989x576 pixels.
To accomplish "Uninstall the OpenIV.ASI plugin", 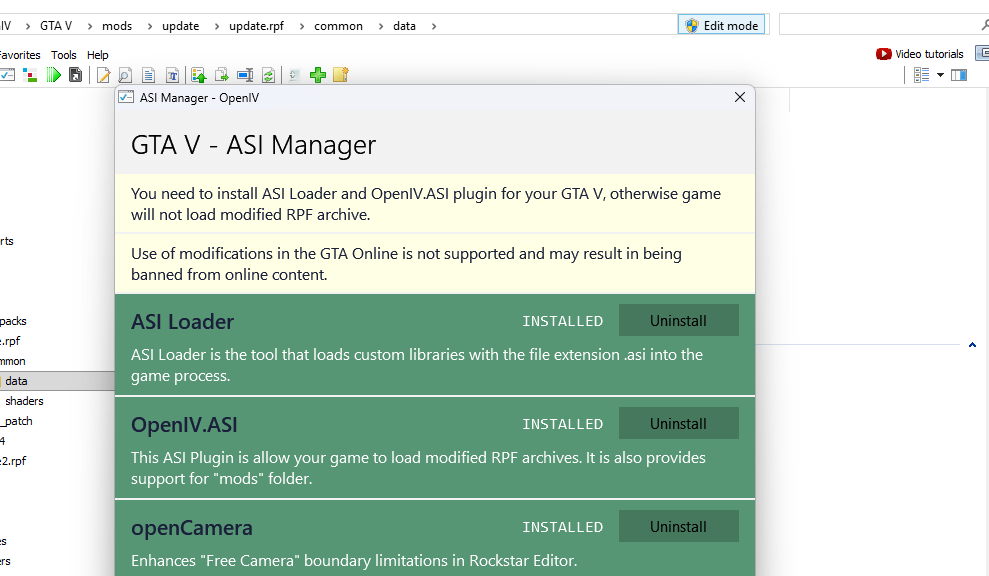I will [x=679, y=423].
